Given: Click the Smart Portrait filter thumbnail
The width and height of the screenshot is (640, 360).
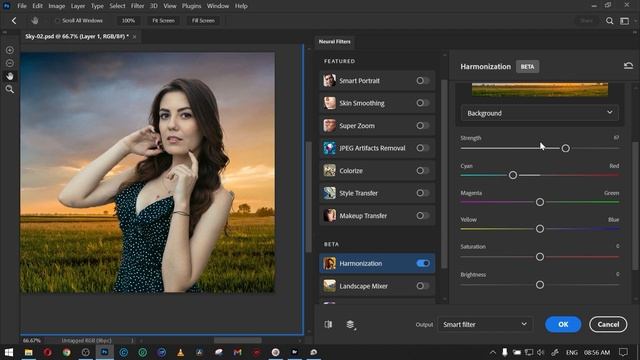Looking at the screenshot, I should [329, 80].
